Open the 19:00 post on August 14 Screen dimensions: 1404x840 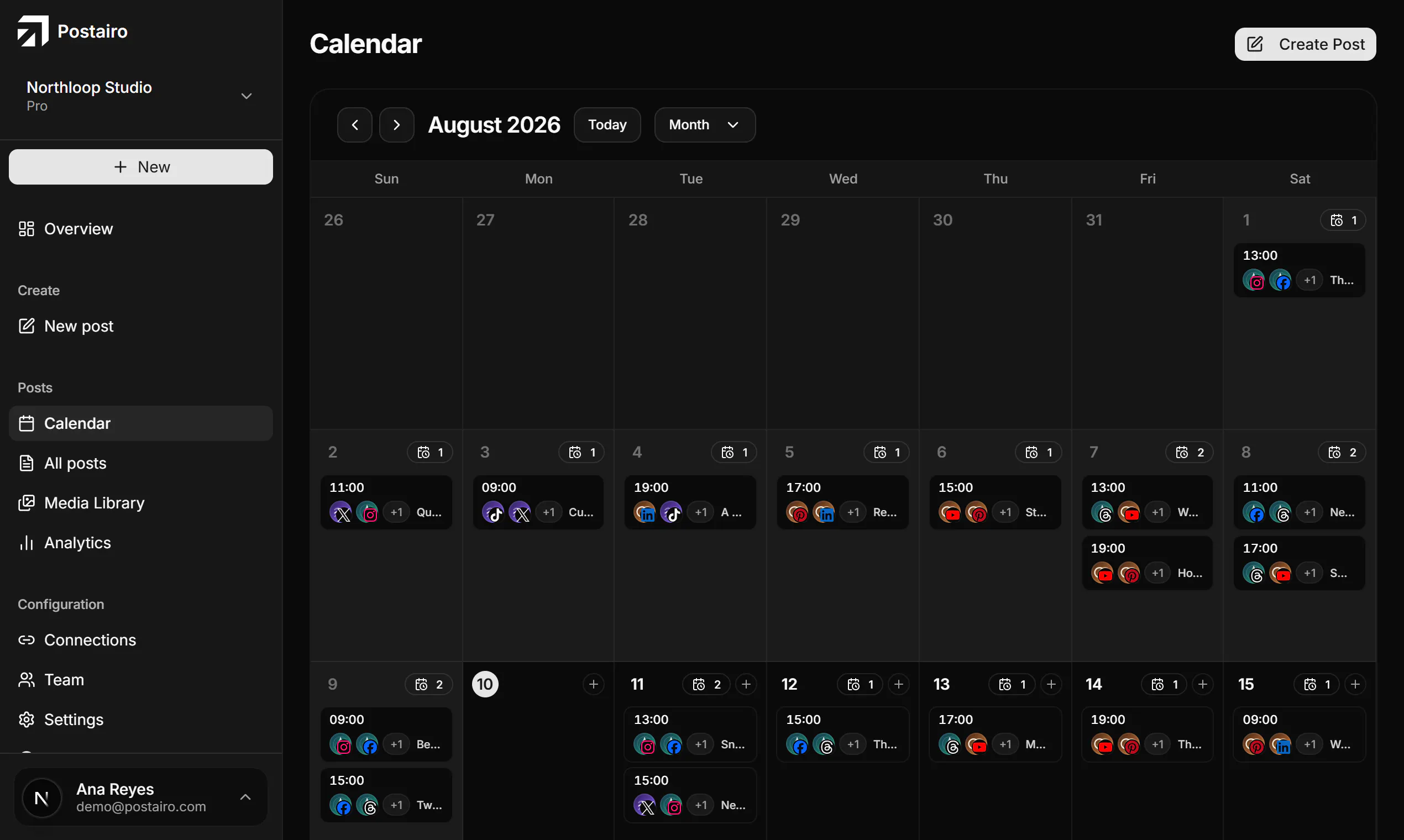pos(1147,734)
